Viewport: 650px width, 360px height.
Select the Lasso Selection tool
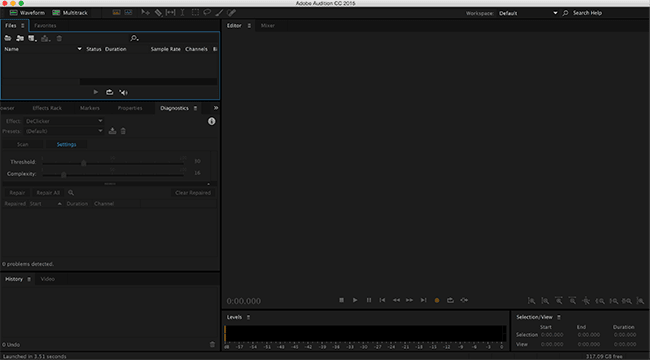coord(207,12)
